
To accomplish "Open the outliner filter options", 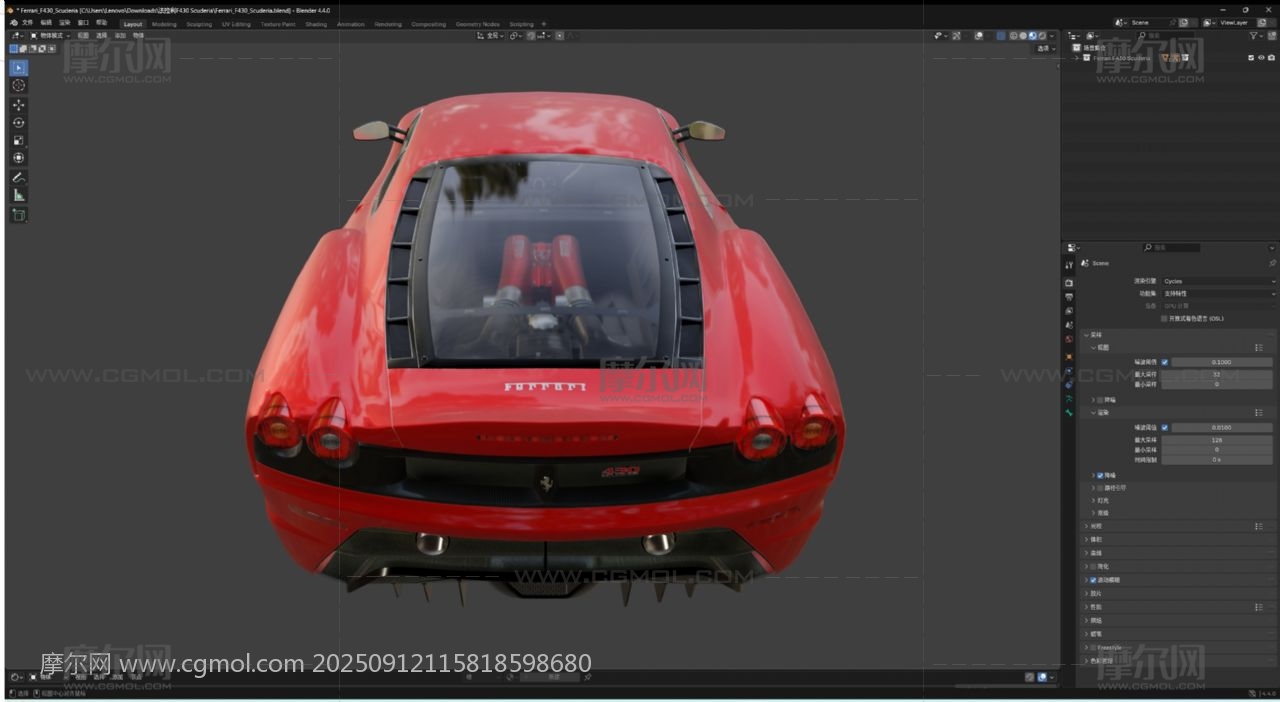I will [x=1255, y=36].
